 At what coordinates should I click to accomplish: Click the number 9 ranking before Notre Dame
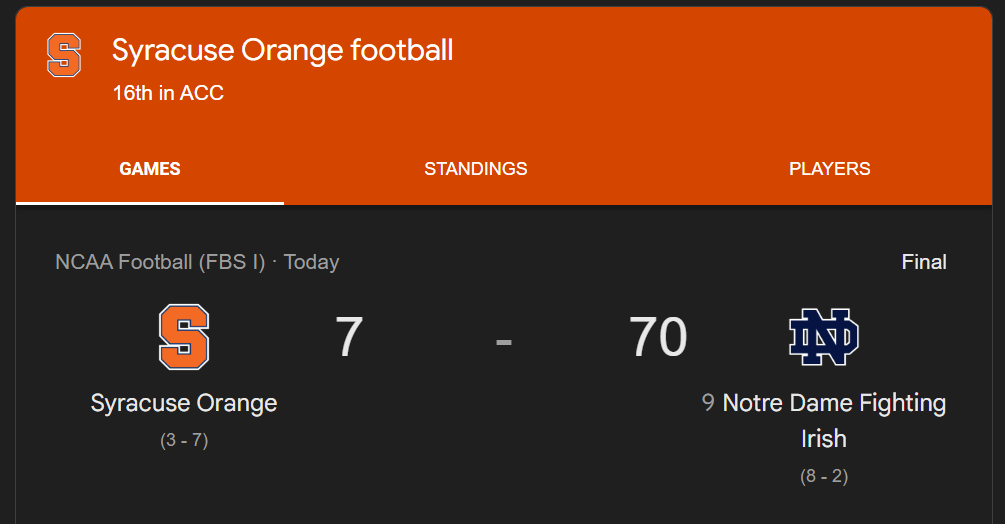tap(708, 403)
